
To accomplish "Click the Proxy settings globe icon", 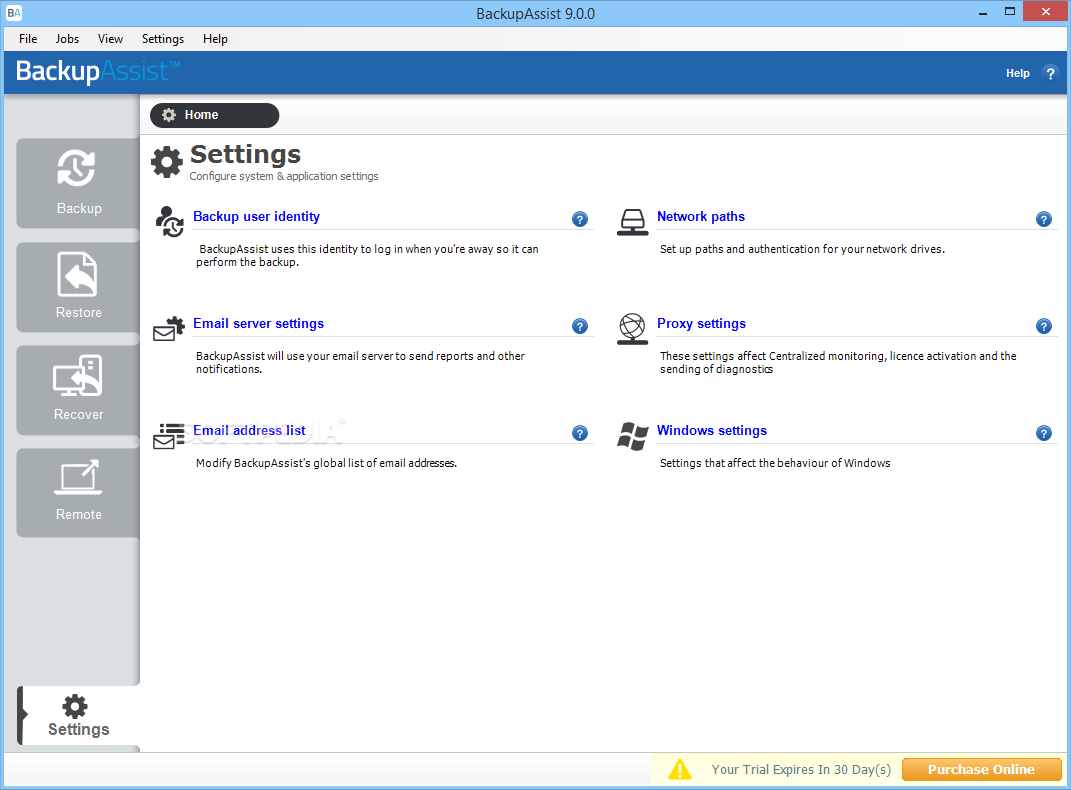I will pyautogui.click(x=632, y=328).
